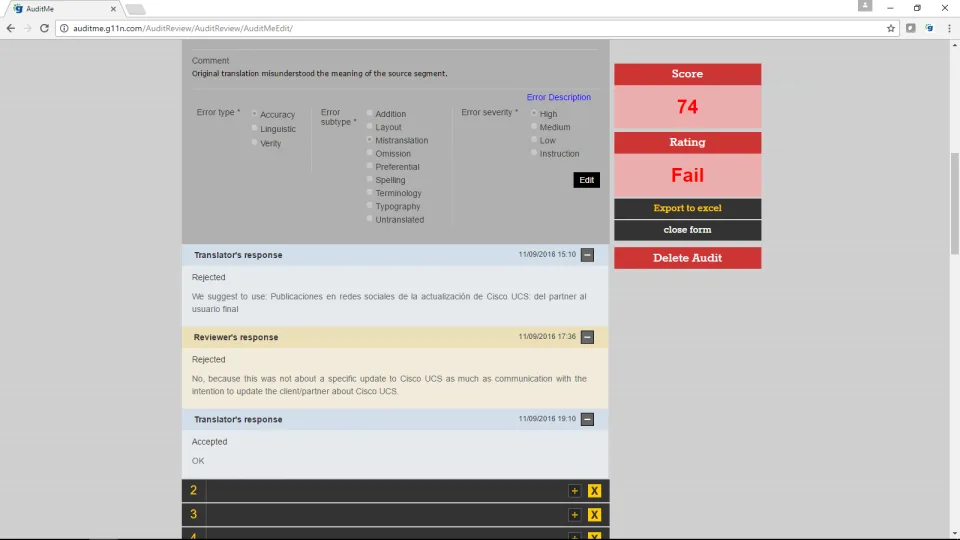The width and height of the screenshot is (960, 540).
Task: Collapse the first Translator's response at 15:10
Action: coord(587,255)
